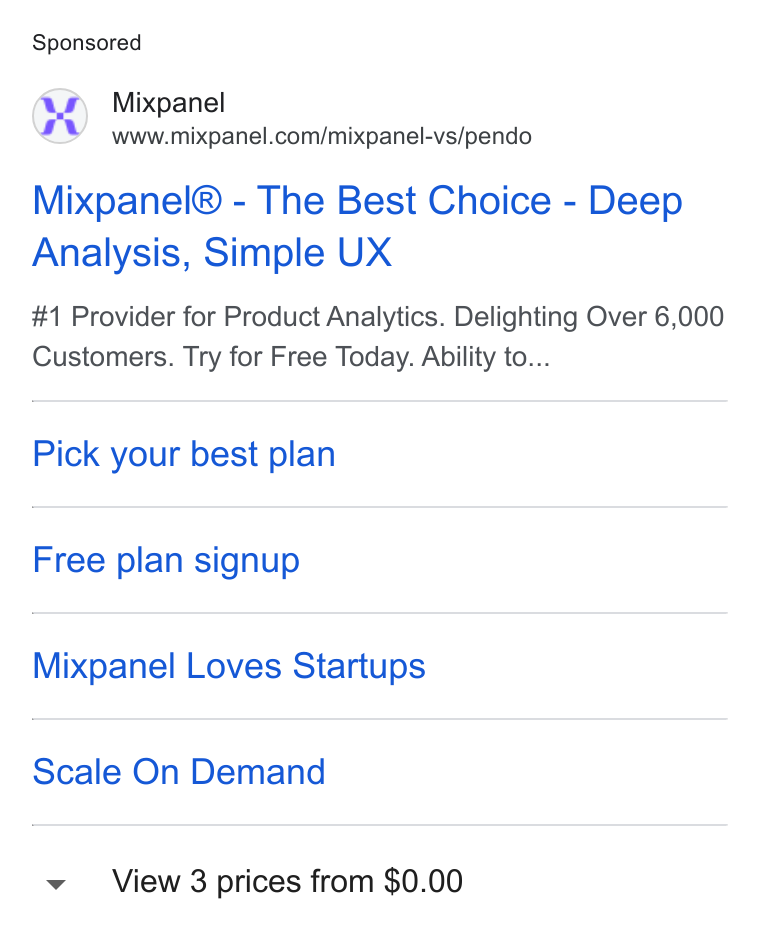The width and height of the screenshot is (760, 942).
Task: Click the Mixpanel purple X logo icon
Action: 60,116
